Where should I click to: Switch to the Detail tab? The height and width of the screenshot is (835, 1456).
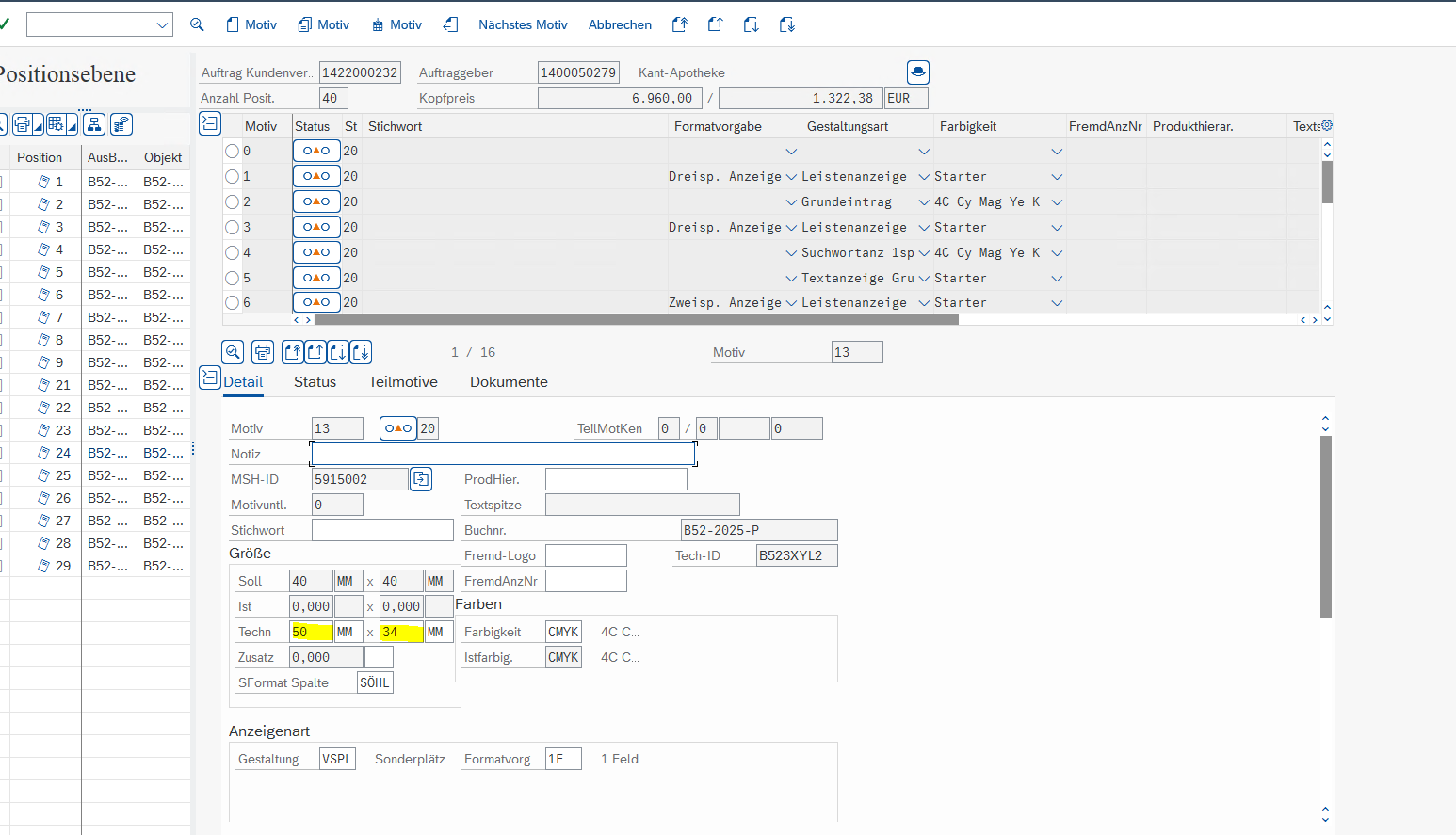click(x=243, y=381)
